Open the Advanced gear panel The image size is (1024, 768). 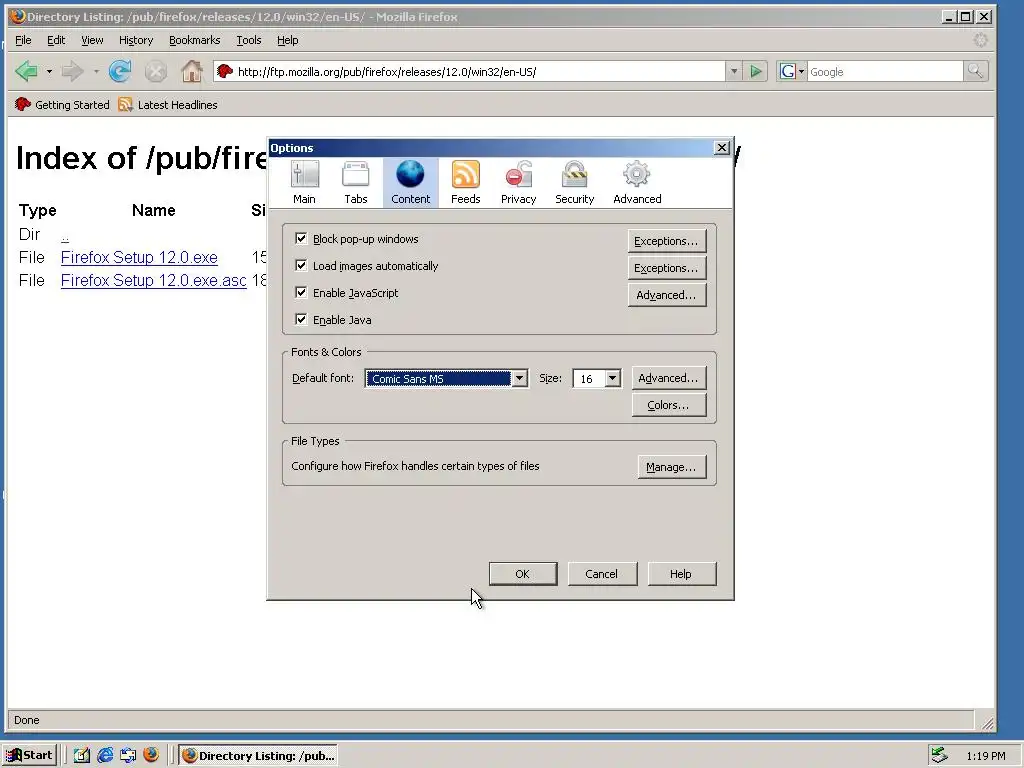[x=637, y=182]
